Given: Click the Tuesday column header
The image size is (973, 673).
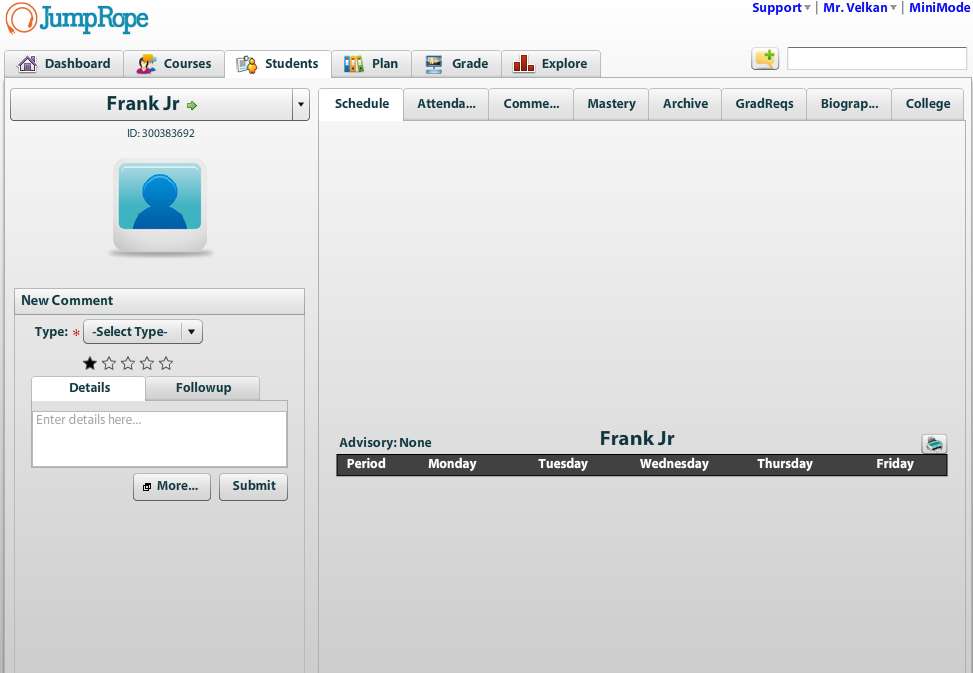Looking at the screenshot, I should pyautogui.click(x=562, y=464).
